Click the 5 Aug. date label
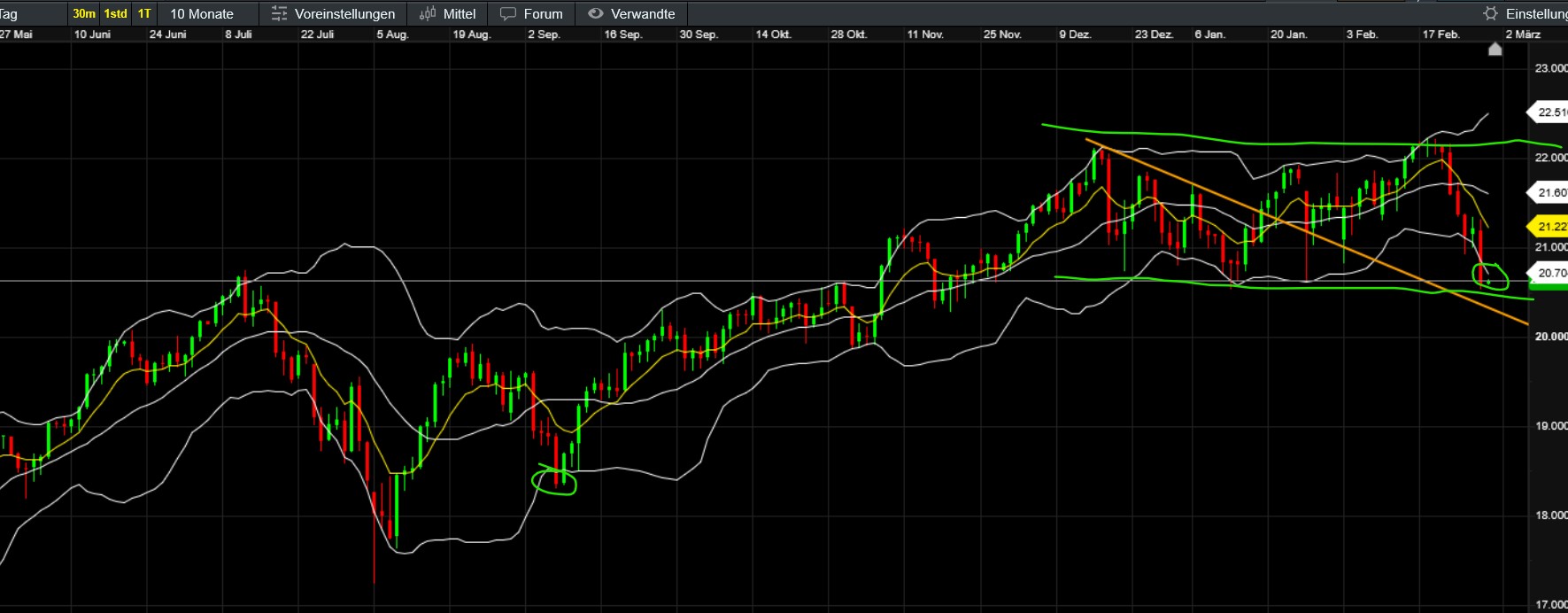 pyautogui.click(x=392, y=35)
